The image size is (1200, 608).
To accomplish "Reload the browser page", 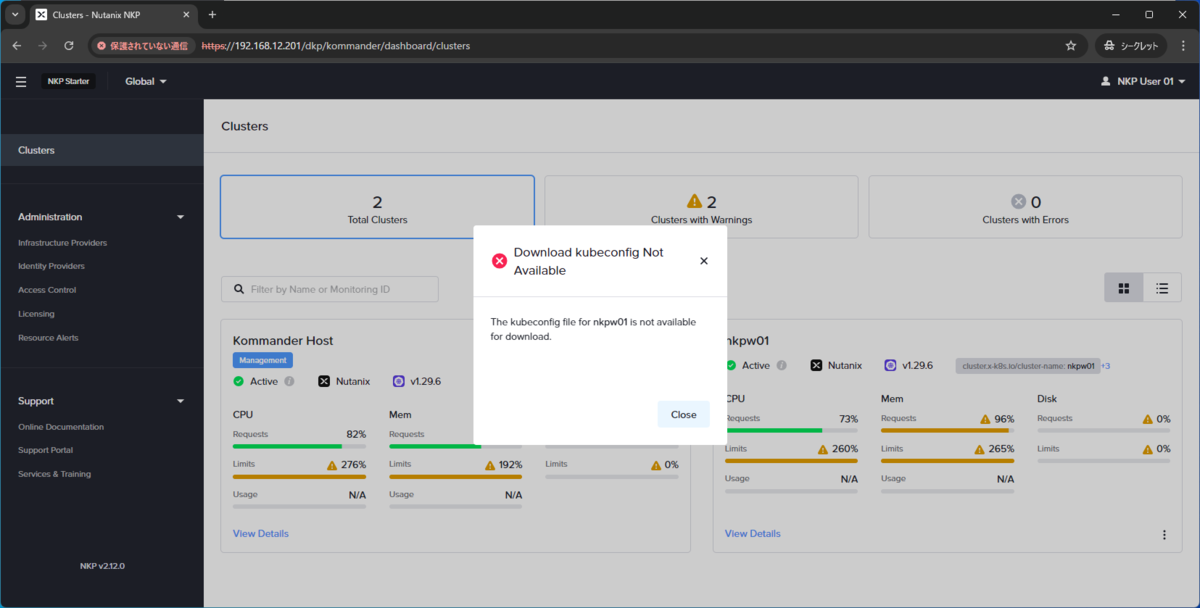I will pos(69,46).
